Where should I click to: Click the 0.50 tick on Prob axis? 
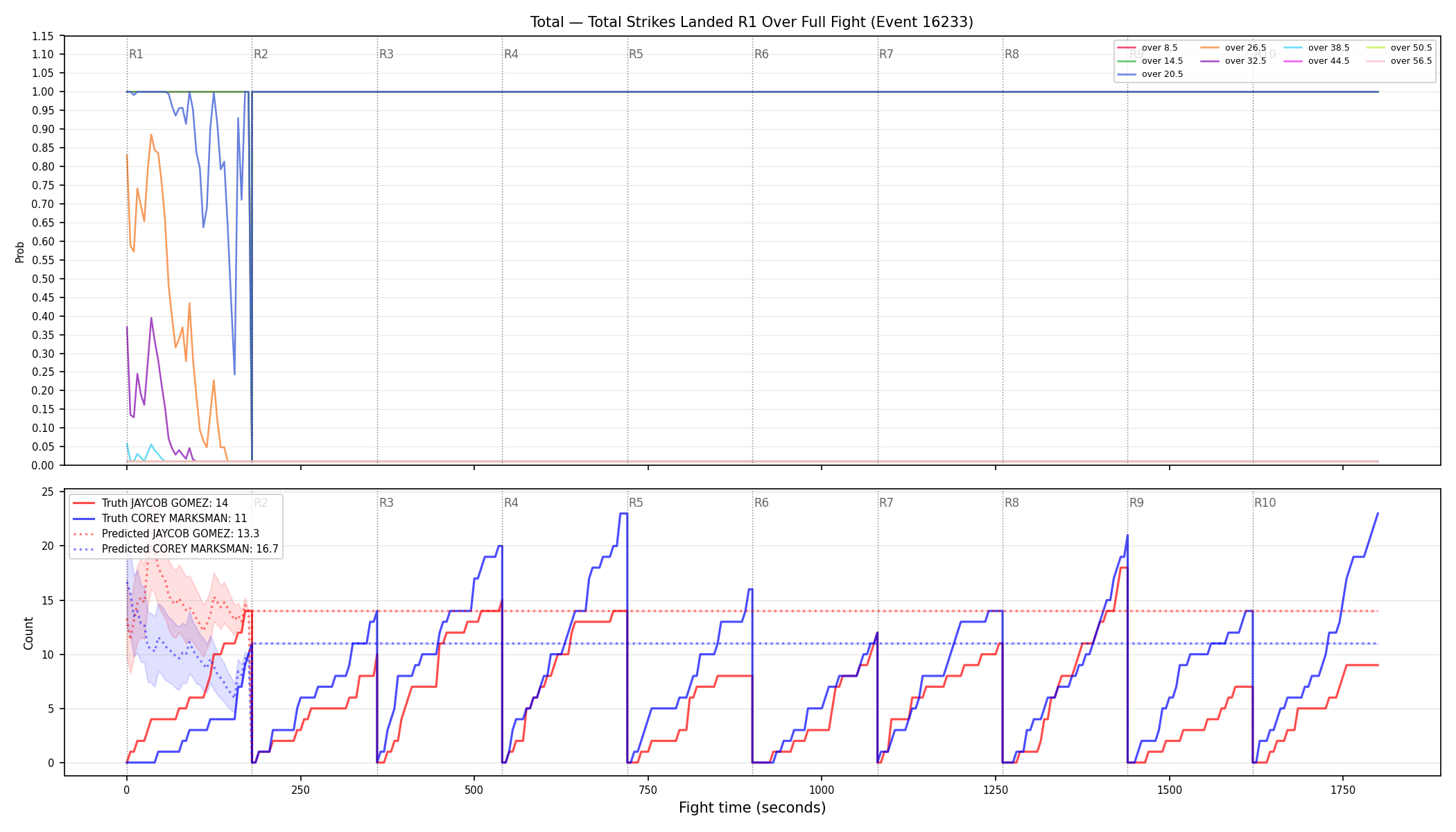[43, 279]
